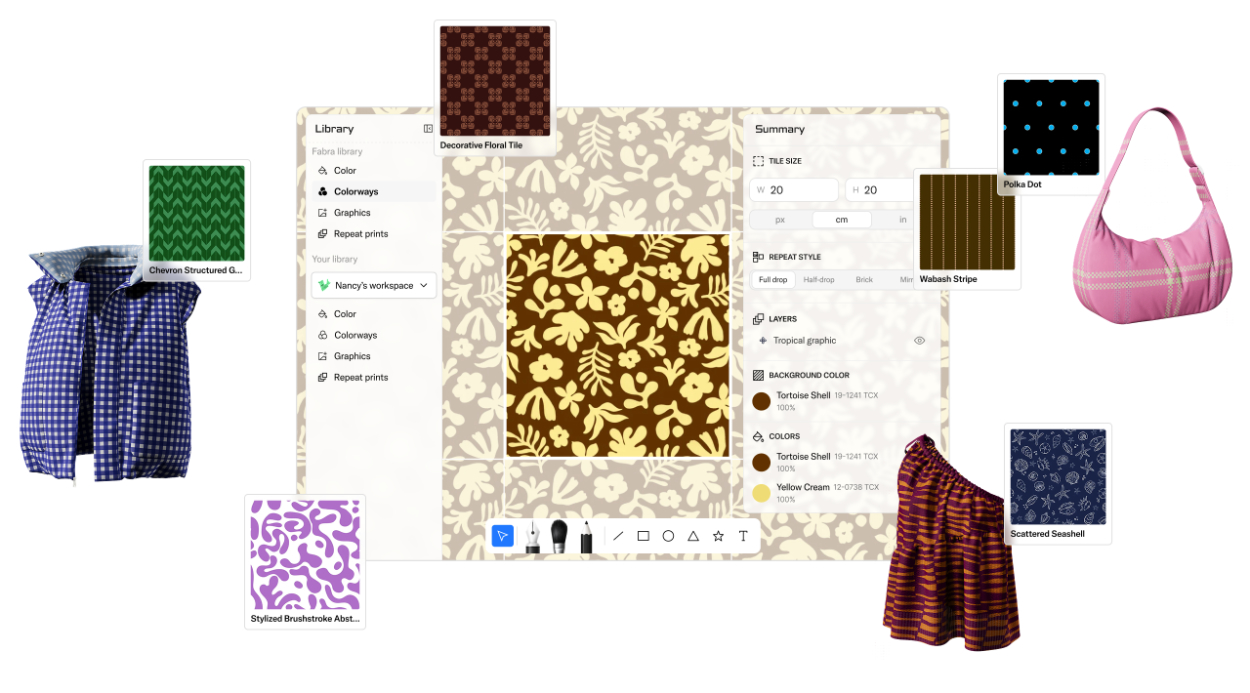Screen dimensions: 1250x693
Task: Edit the tile width field
Action: tap(794, 190)
